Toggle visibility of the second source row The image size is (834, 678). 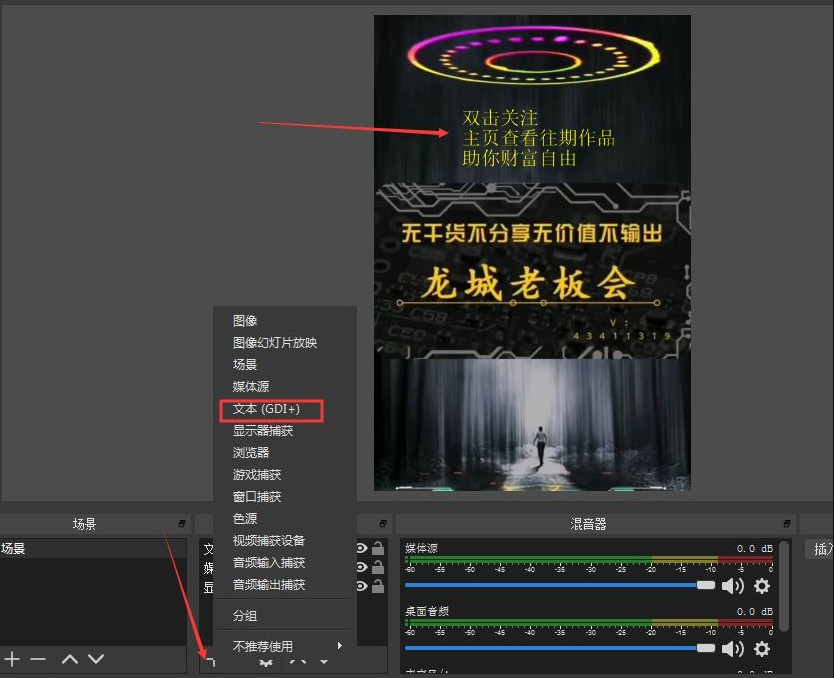(362, 567)
